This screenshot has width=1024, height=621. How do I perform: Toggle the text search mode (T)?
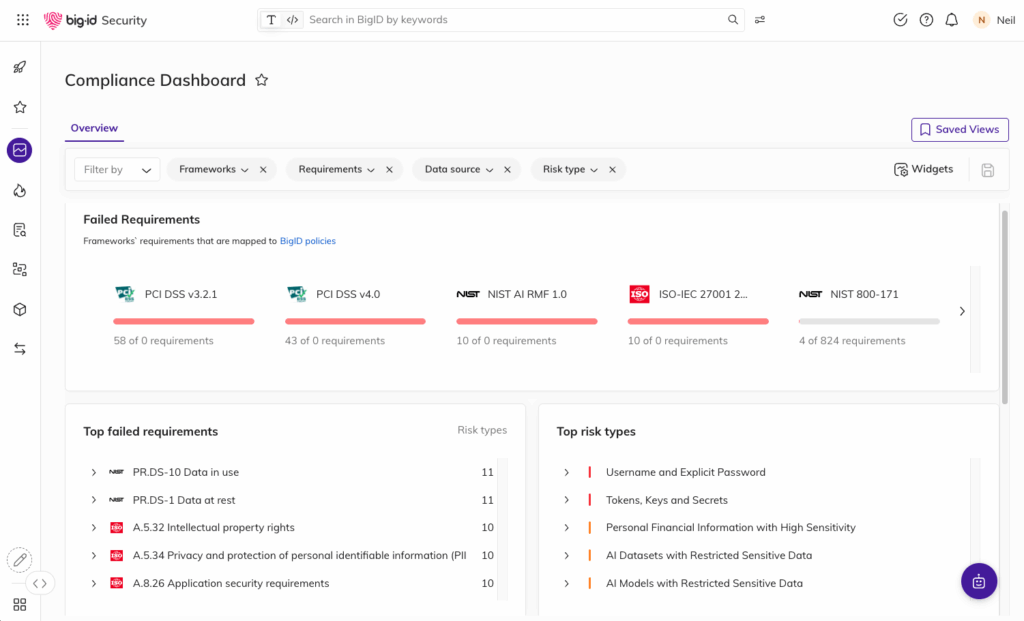(x=271, y=20)
